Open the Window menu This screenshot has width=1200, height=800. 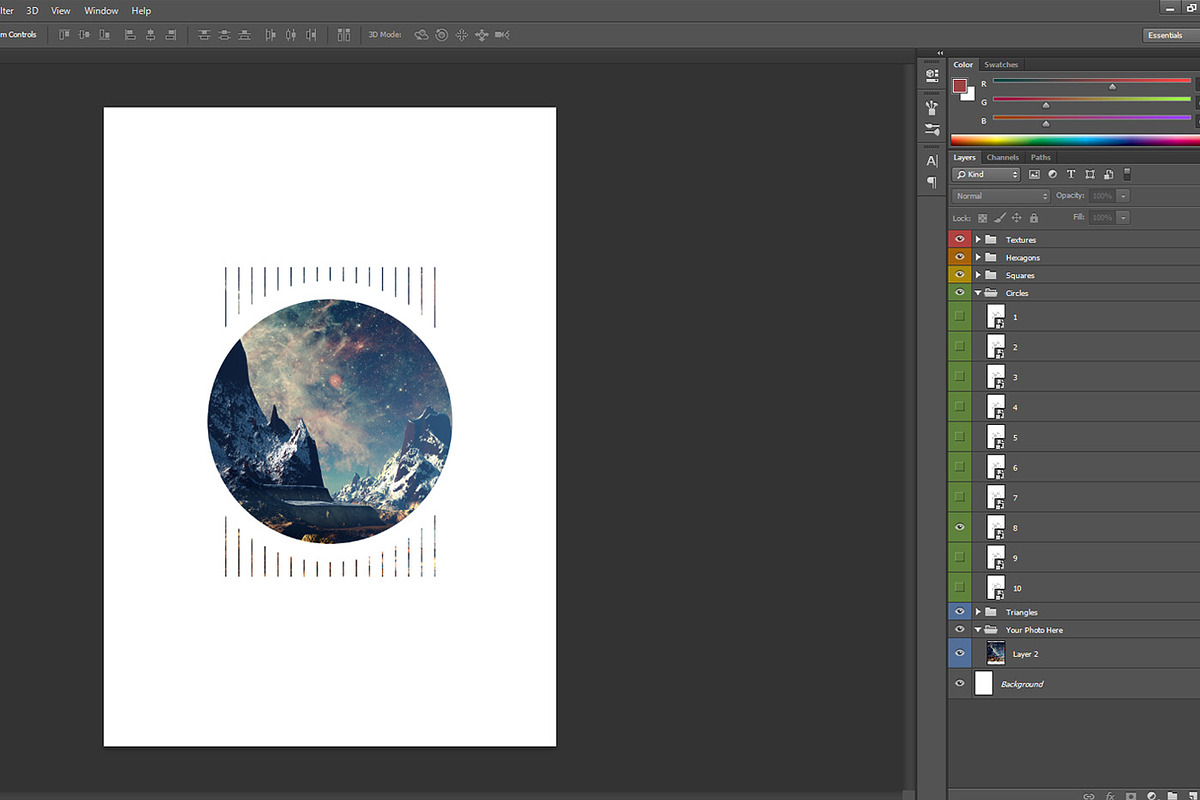(101, 10)
